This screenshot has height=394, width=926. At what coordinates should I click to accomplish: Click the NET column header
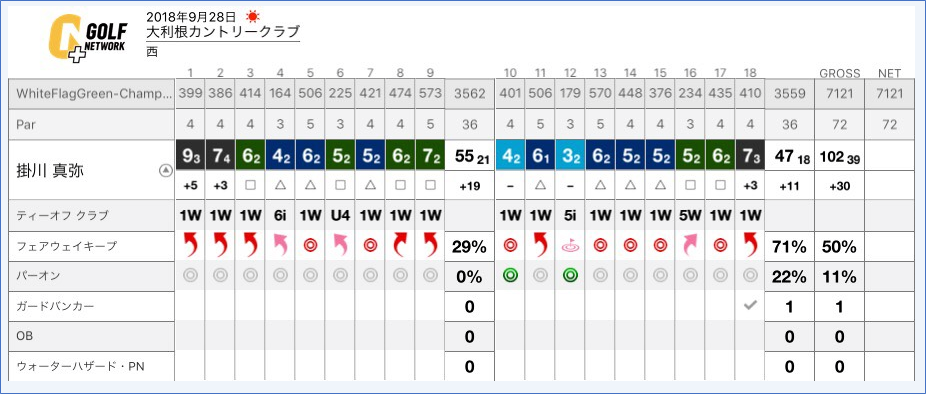(x=889, y=74)
